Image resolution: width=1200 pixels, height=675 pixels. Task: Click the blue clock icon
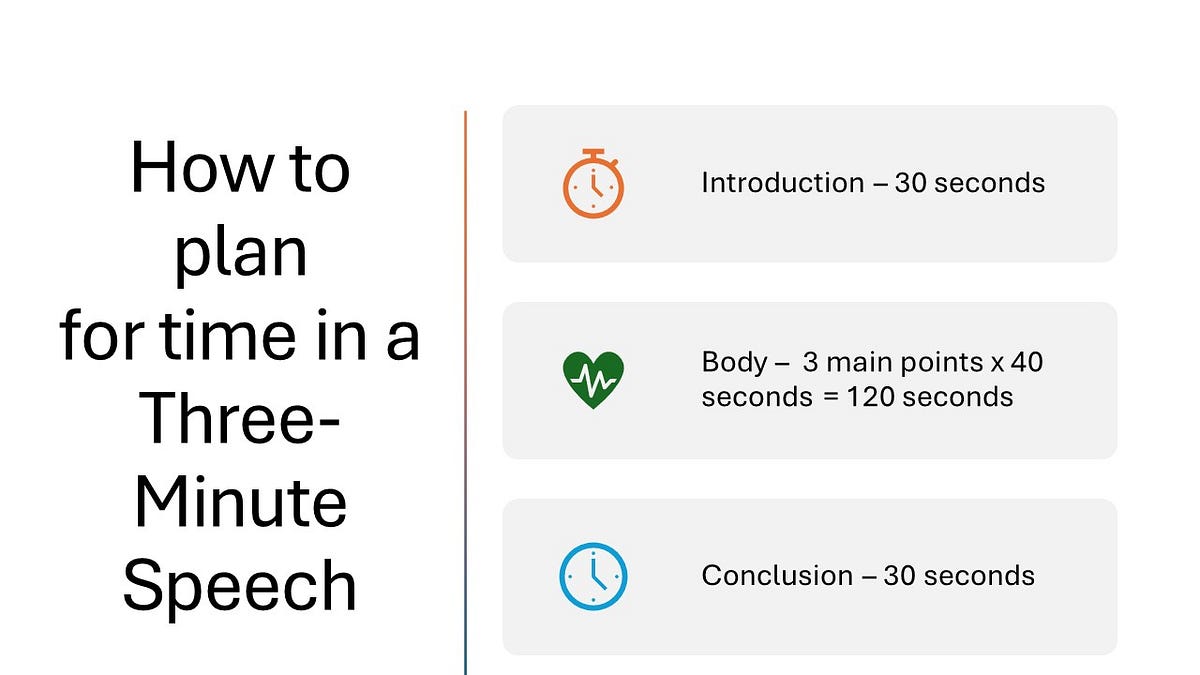[593, 576]
